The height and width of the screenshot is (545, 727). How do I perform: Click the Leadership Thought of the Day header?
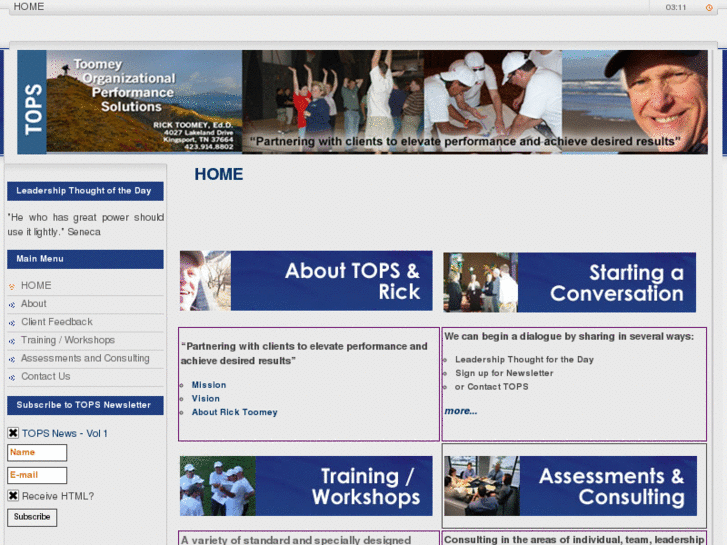(85, 191)
